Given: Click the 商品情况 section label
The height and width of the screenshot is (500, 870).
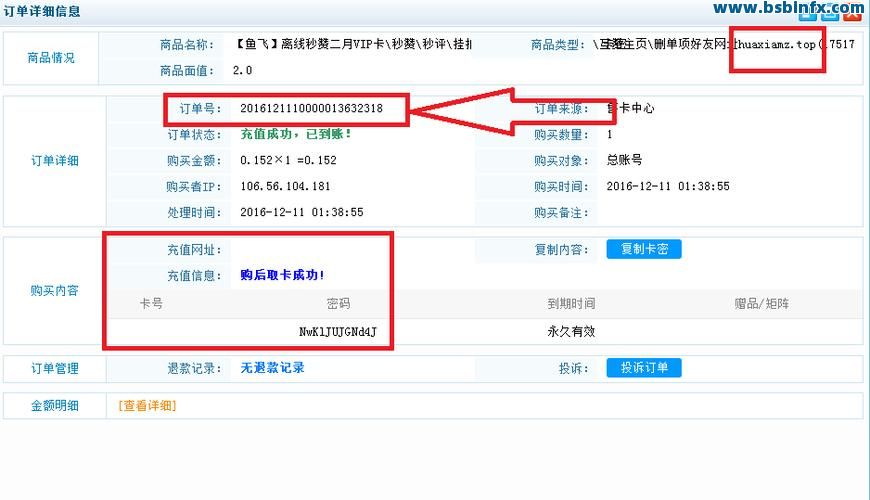Looking at the screenshot, I should point(51,58).
